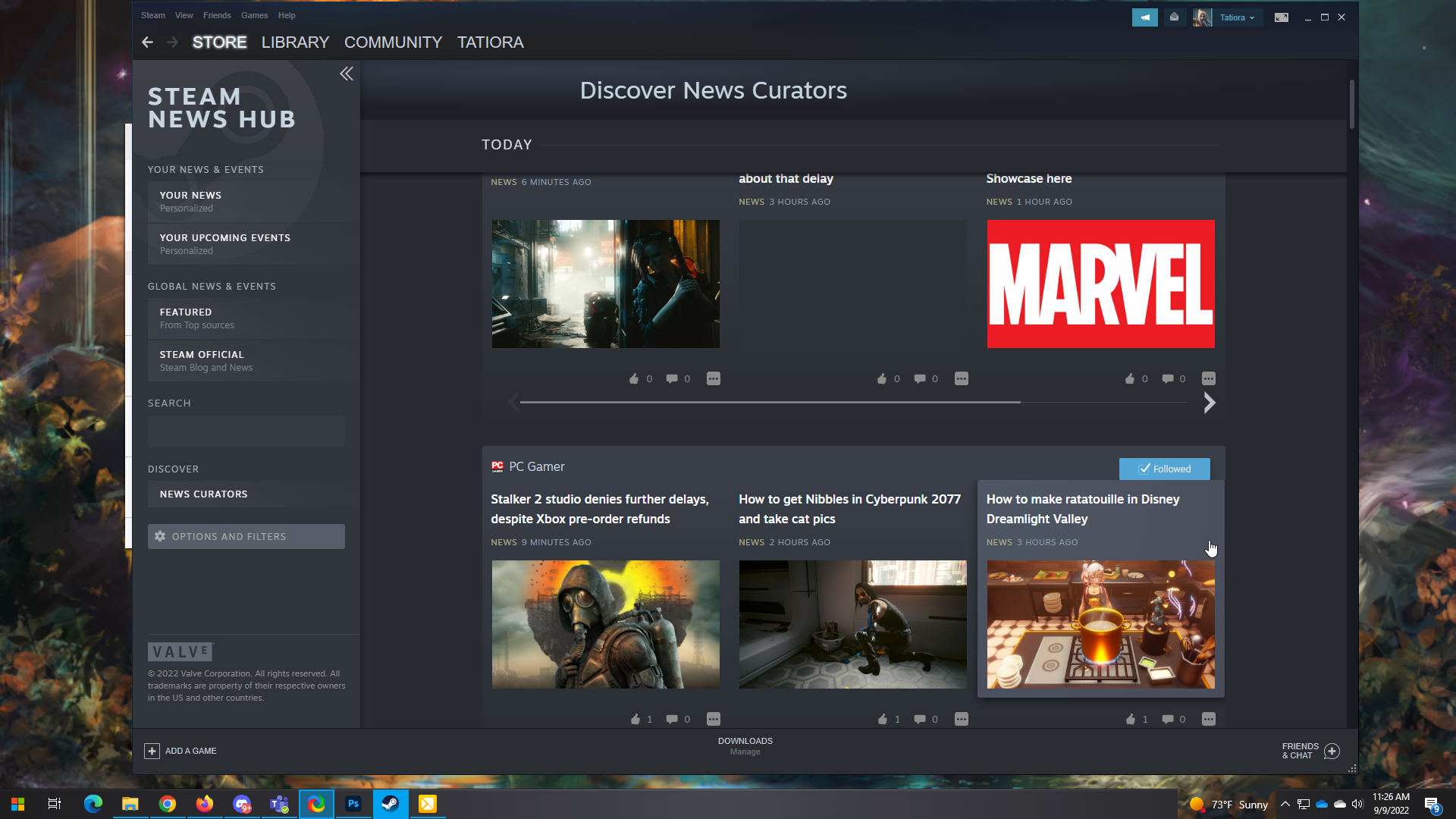Open ratatouille Dreamlight Valley headline
This screenshot has width=1456, height=819.
coord(1083,509)
